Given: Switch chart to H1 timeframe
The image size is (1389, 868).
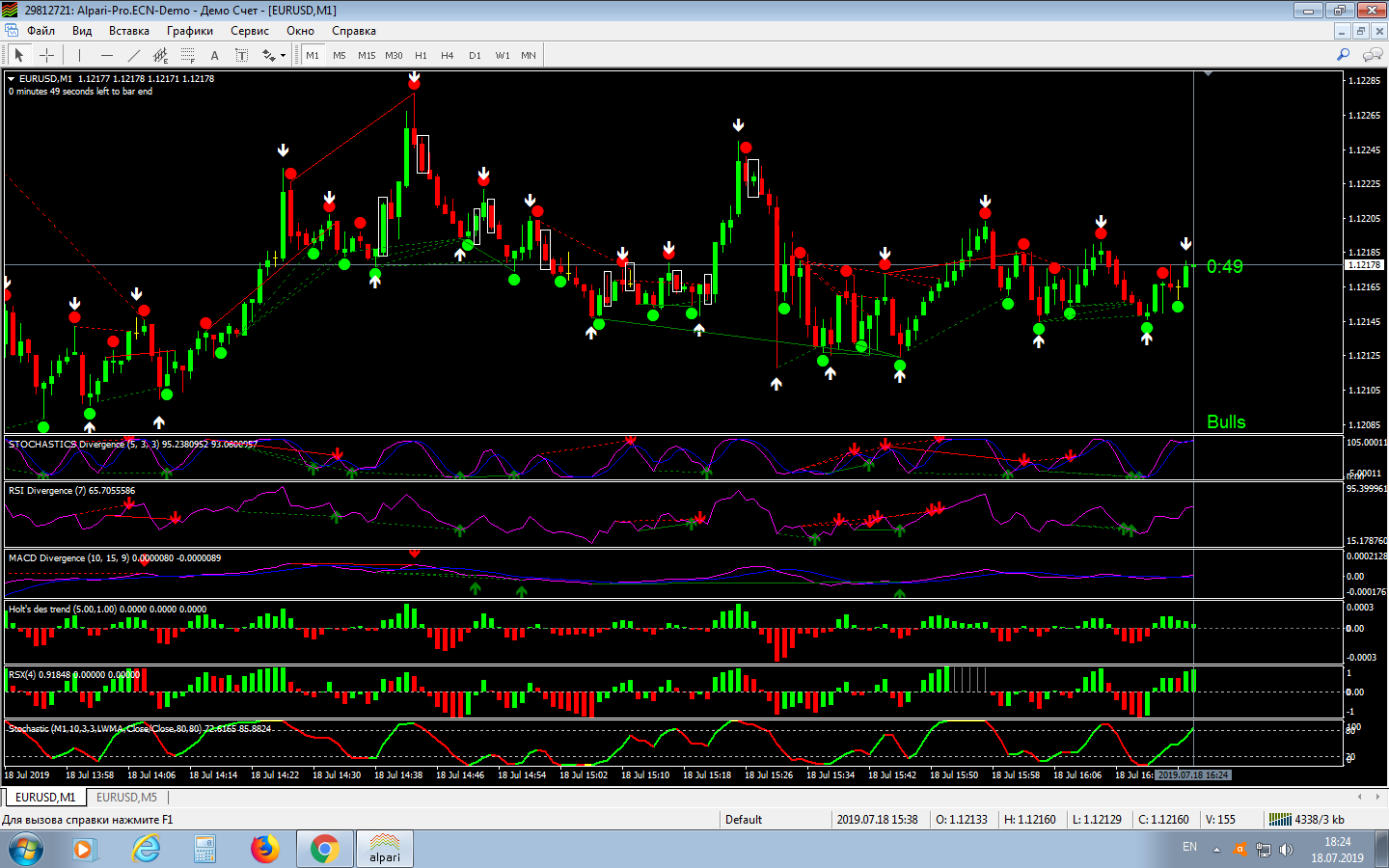Looking at the screenshot, I should (421, 55).
